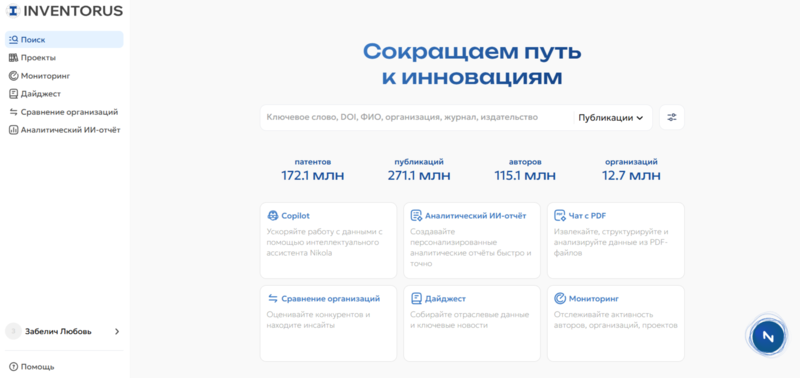Click the Аналитический ИИ-отчёт card icon

click(416, 216)
